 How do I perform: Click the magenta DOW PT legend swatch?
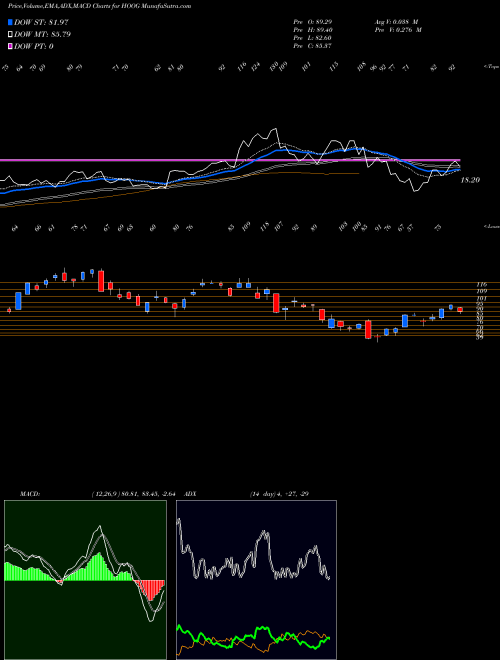[x=11, y=46]
